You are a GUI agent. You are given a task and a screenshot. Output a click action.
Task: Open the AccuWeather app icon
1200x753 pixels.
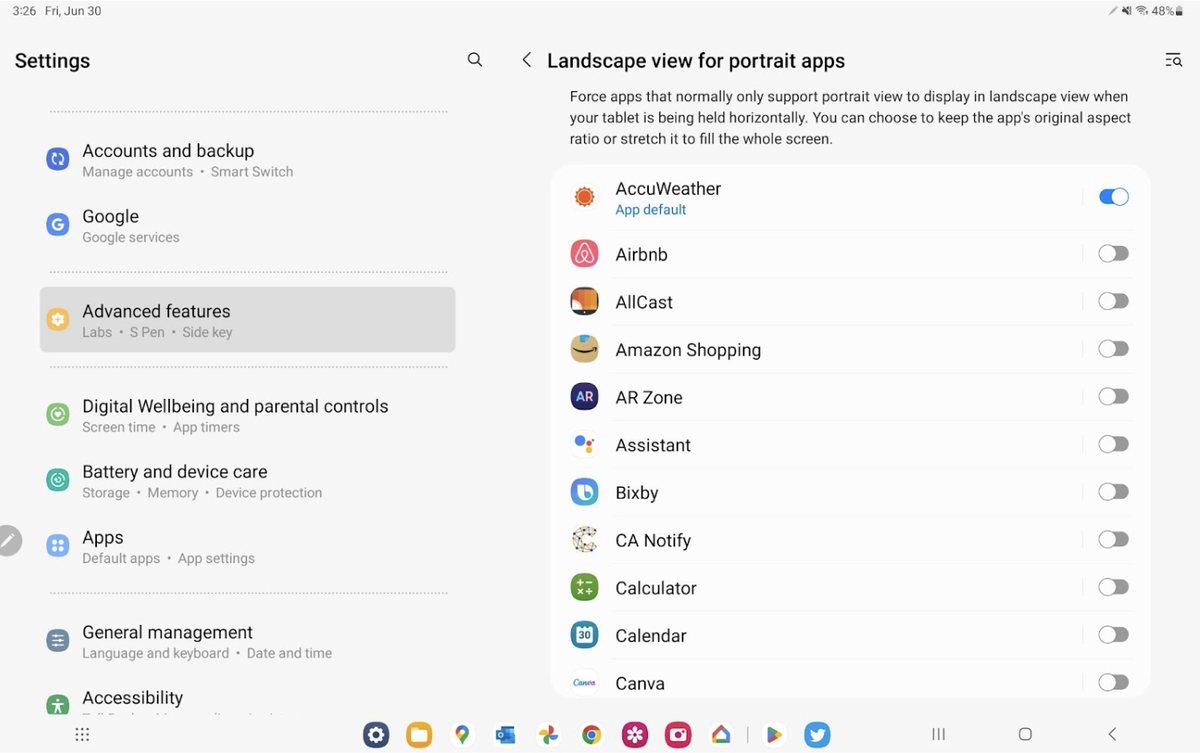(584, 196)
